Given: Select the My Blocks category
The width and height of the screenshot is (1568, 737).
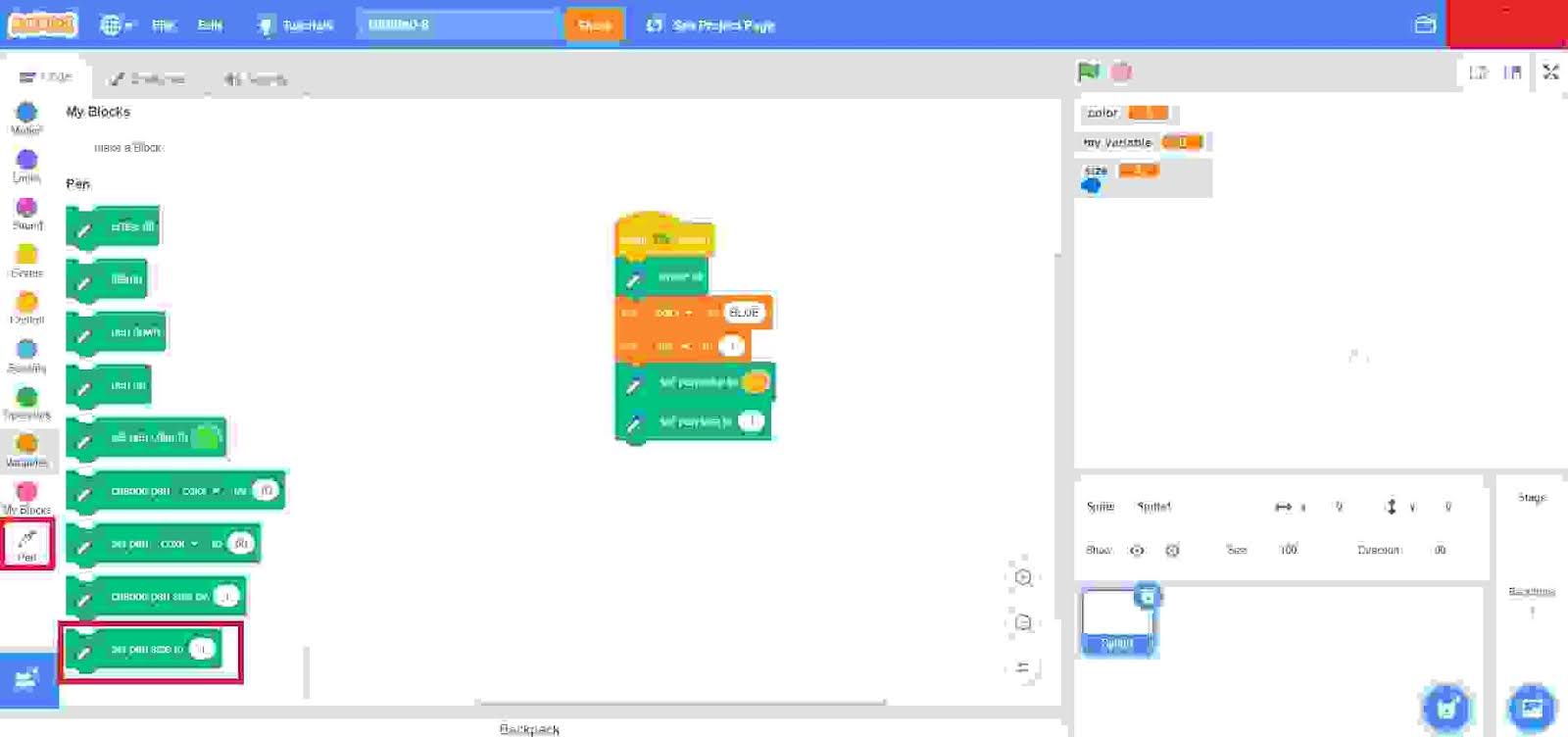Looking at the screenshot, I should 26,498.
